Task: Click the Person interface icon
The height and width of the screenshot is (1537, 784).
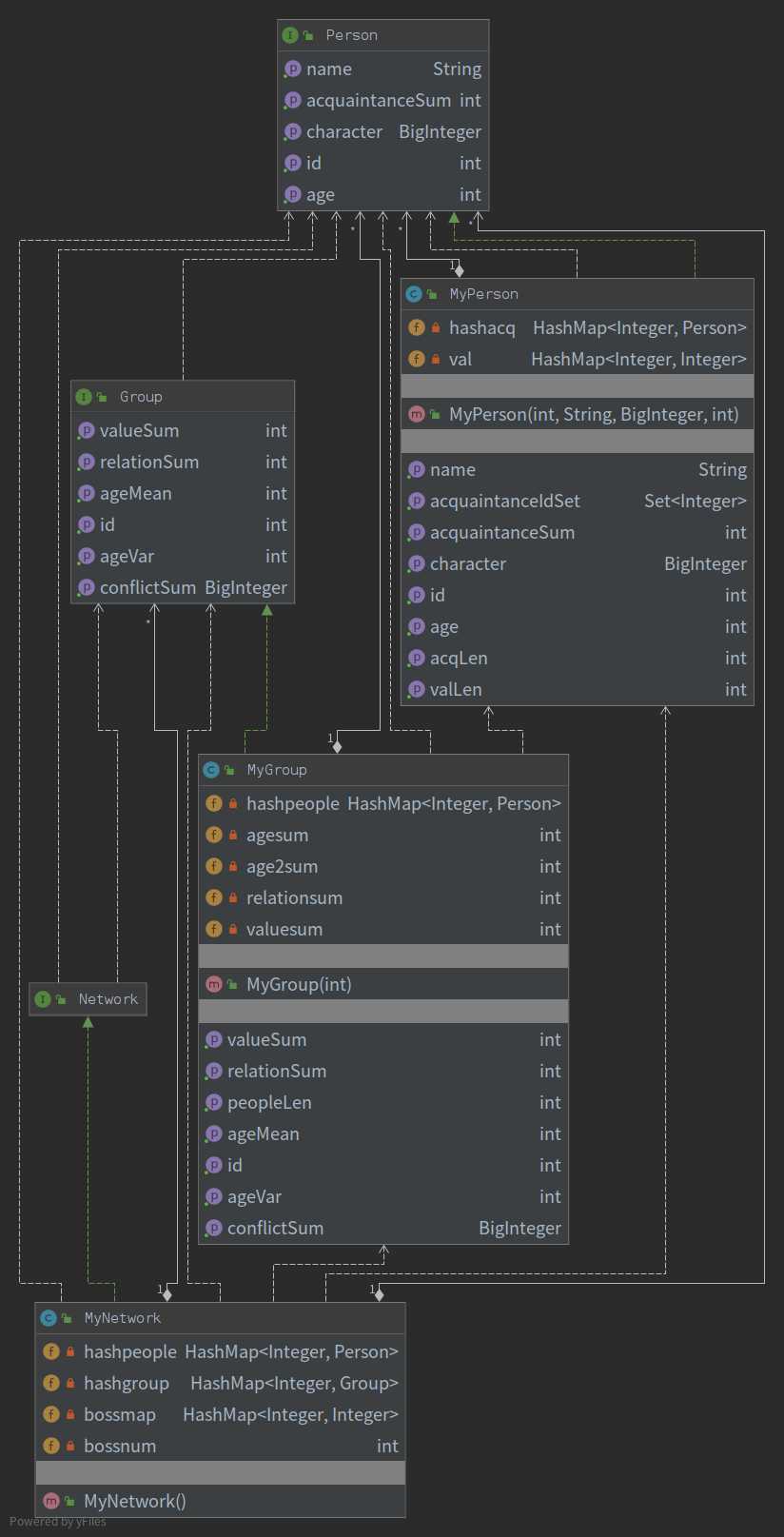Action: coord(290,35)
